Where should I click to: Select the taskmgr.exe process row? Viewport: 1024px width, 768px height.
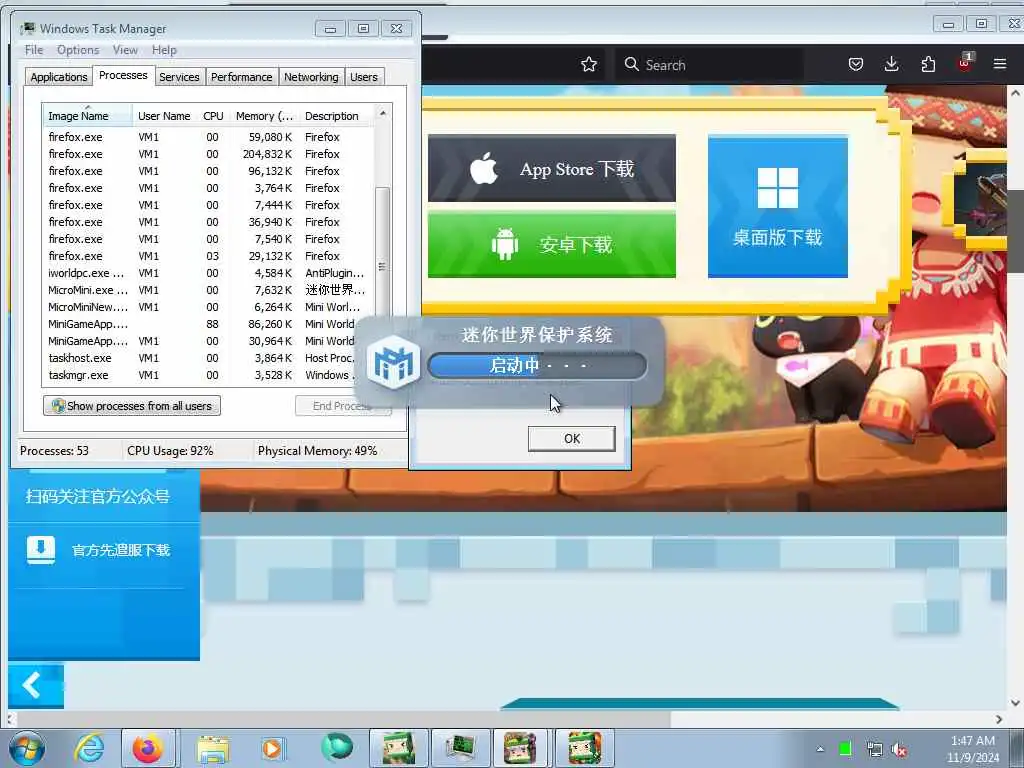pos(209,375)
